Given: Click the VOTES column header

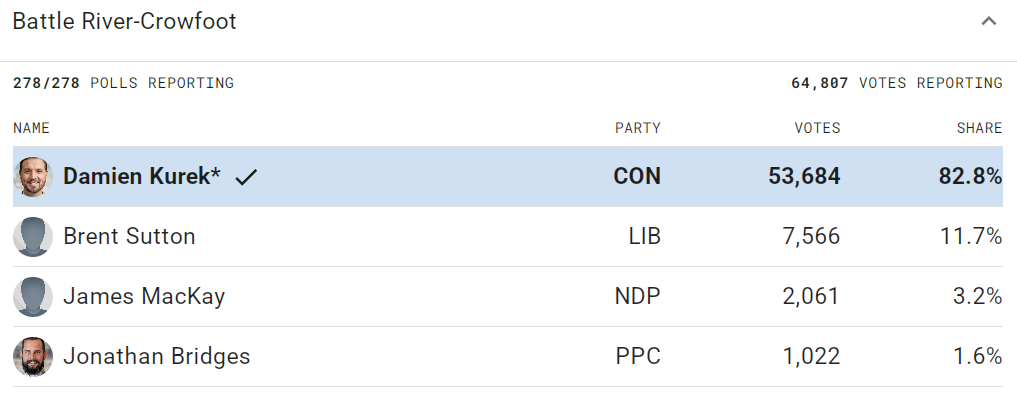Looking at the screenshot, I should tap(817, 128).
